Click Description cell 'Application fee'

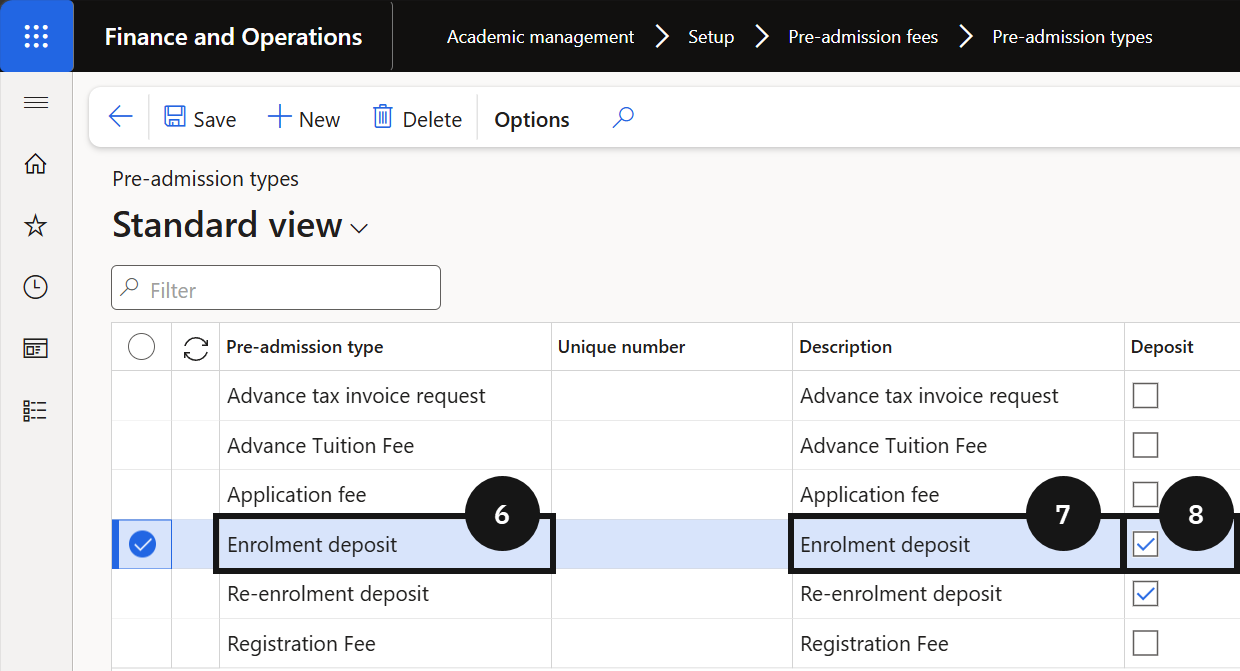pyautogui.click(x=959, y=494)
